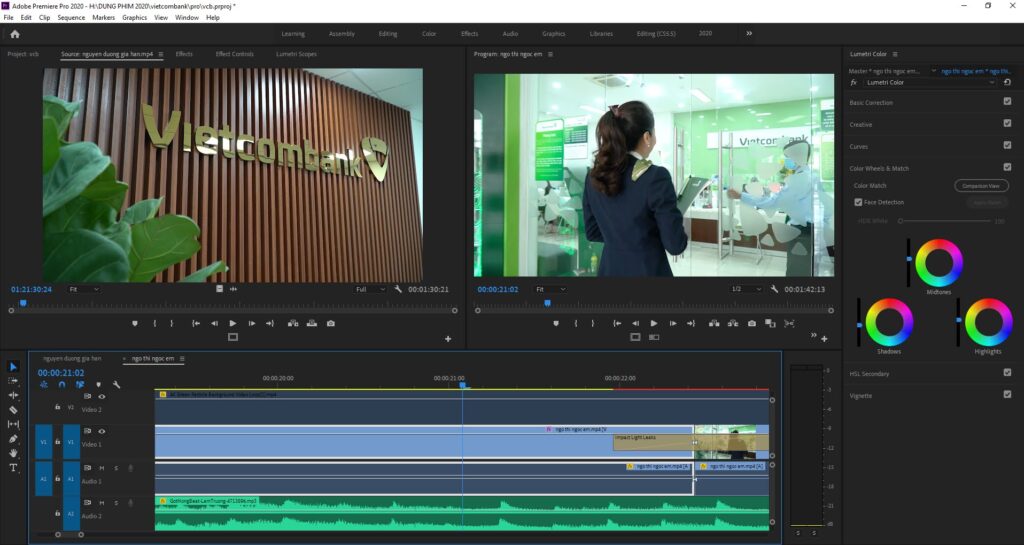Show overflow workspaces chevron
Image resolution: width=1024 pixels, height=545 pixels.
[749, 33]
